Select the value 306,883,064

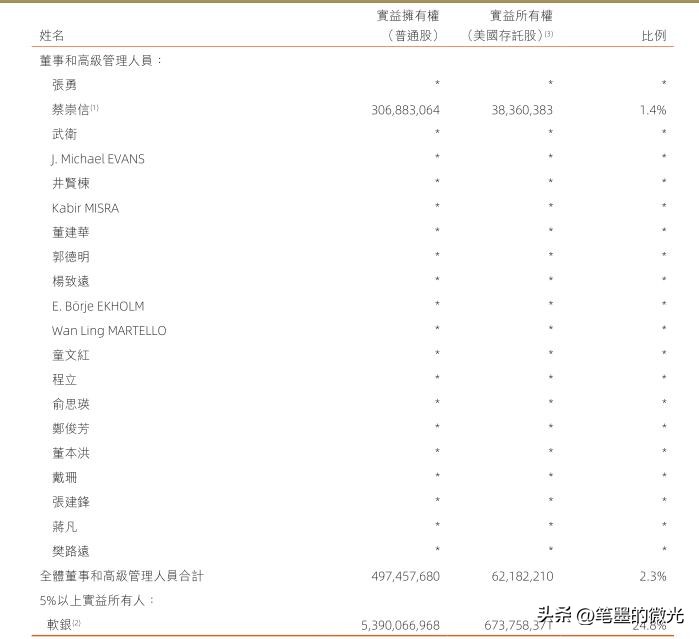click(x=405, y=110)
